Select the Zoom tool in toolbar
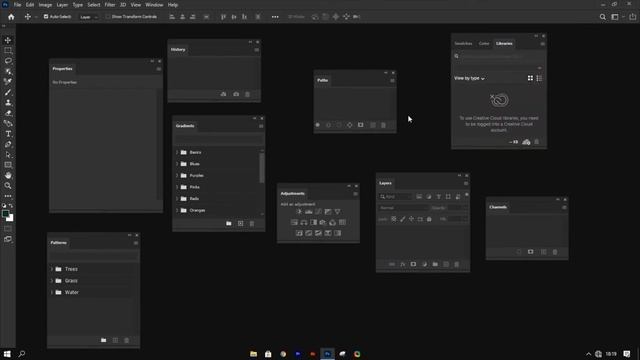This screenshot has height=360, width=640. tap(8, 186)
